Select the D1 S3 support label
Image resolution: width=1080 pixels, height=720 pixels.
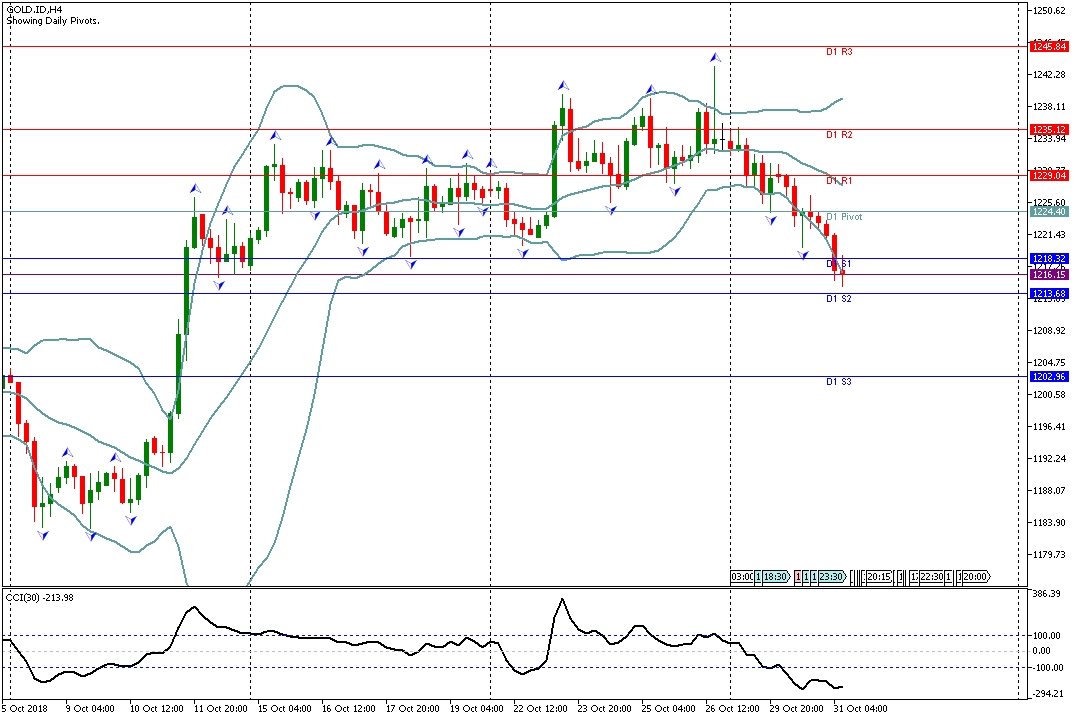coord(838,382)
